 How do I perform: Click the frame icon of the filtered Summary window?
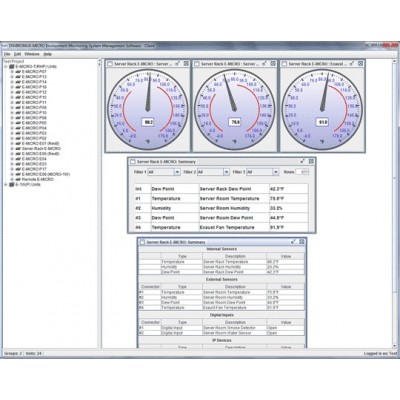coord(133,162)
